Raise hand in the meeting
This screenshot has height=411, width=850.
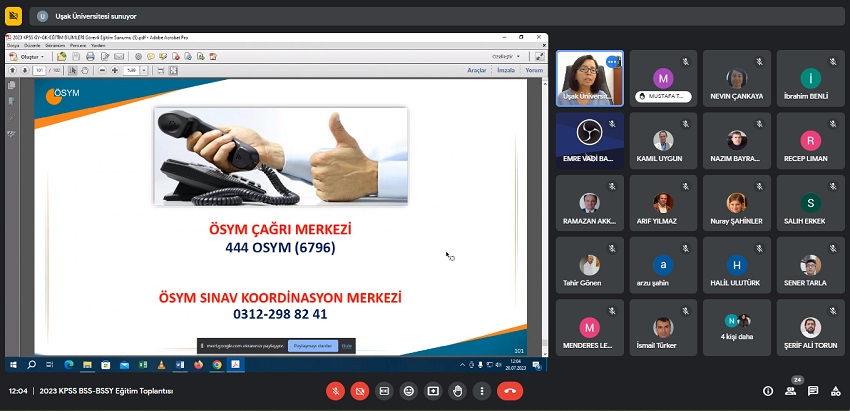[x=458, y=391]
